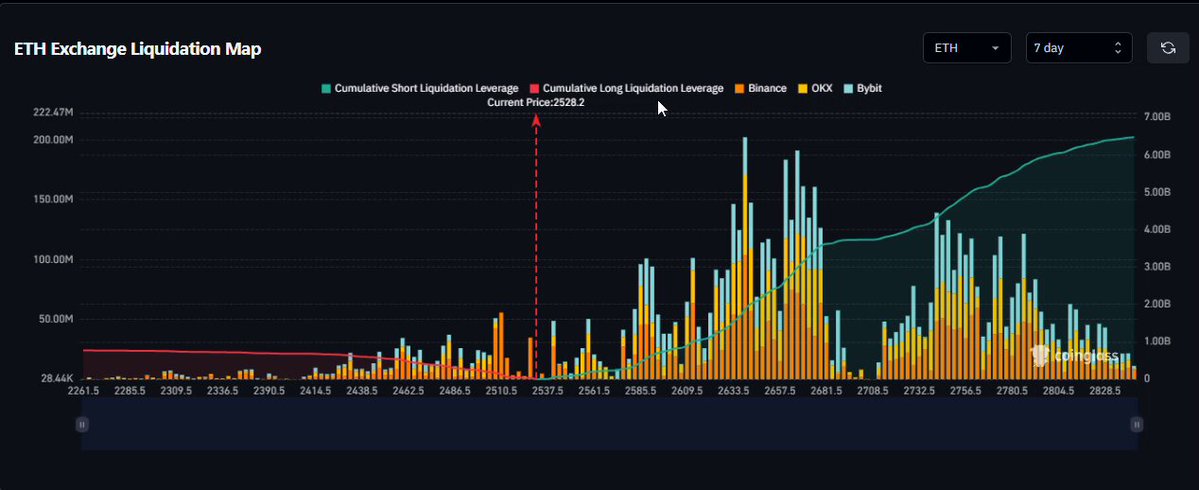This screenshot has height=490, width=1199.
Task: Click the 2585.5 x-axis price label
Action: (x=640, y=391)
